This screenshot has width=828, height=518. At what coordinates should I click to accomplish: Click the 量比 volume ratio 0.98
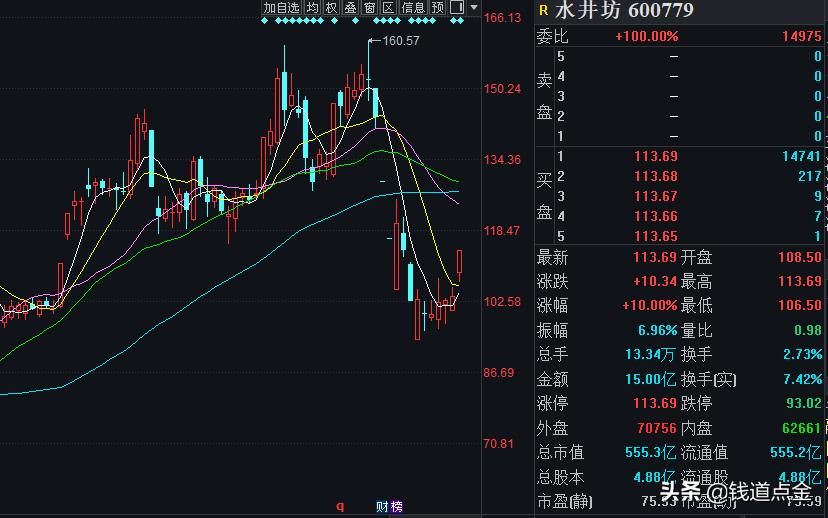(x=807, y=331)
